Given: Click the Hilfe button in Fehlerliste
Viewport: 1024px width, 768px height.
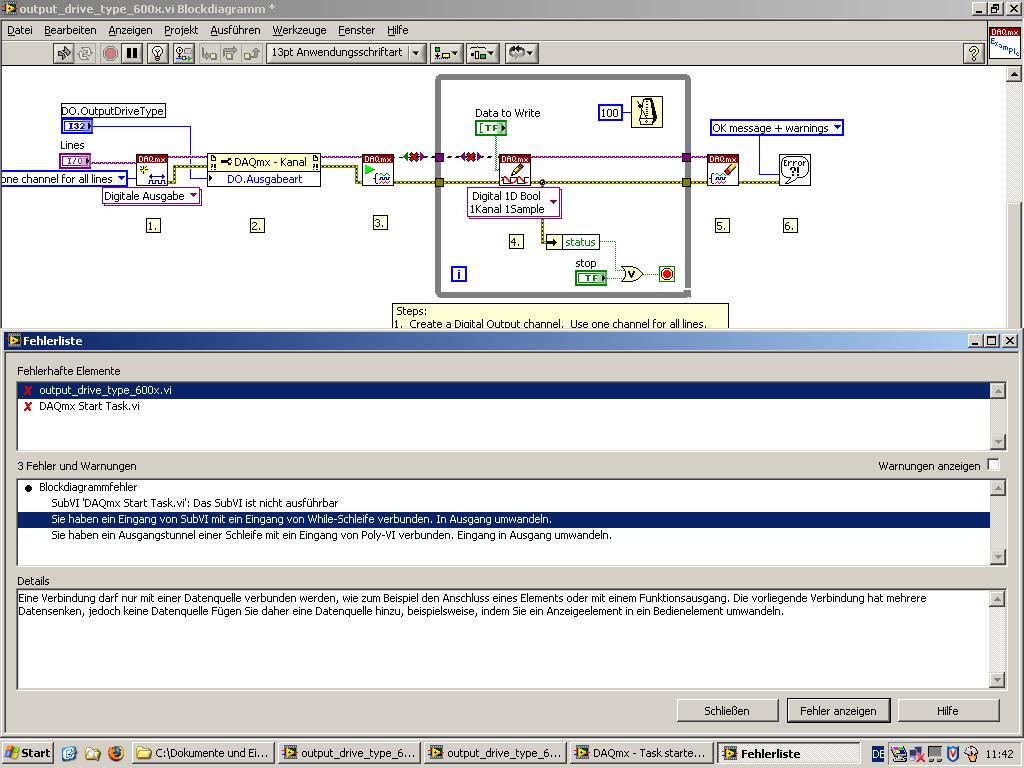Looking at the screenshot, I should pos(948,711).
